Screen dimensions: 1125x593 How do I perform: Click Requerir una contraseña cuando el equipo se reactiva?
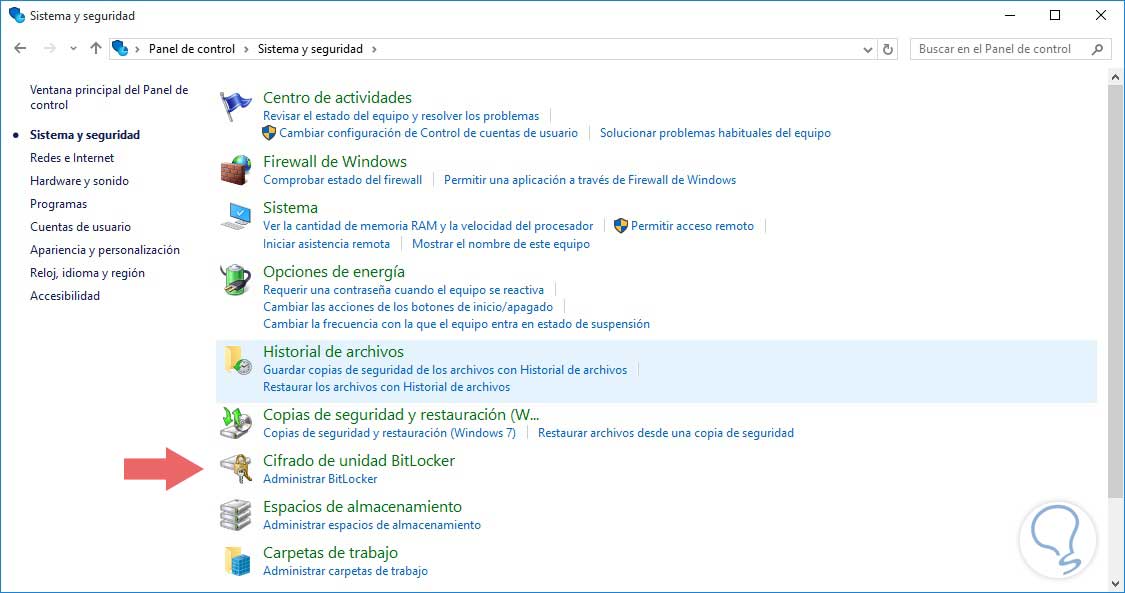coord(403,290)
